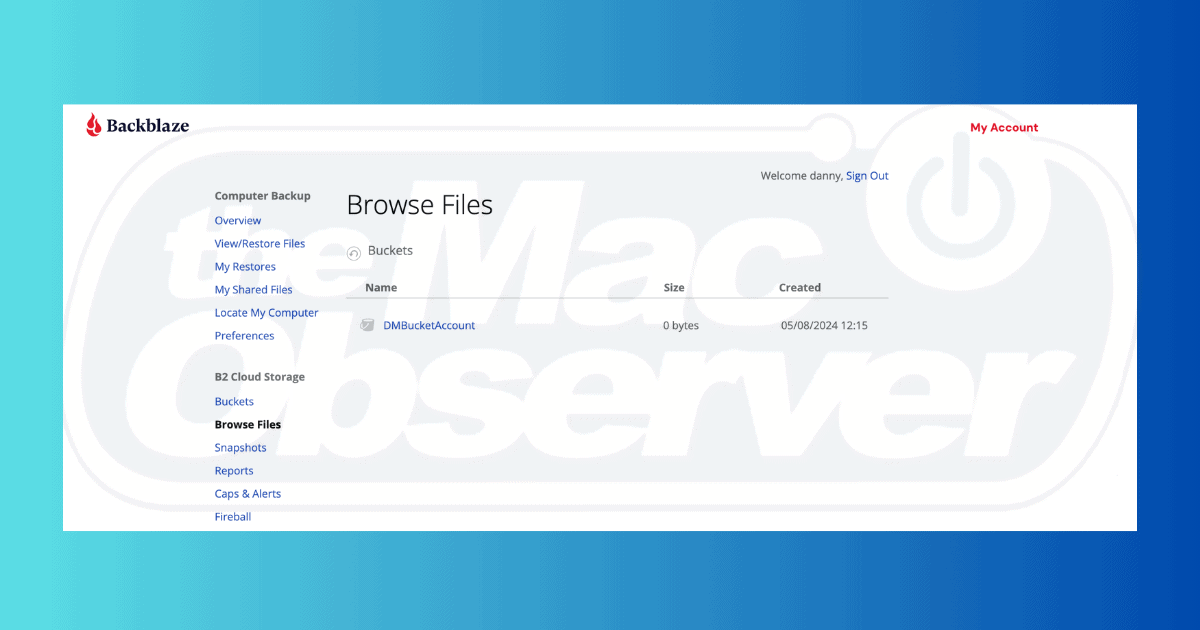Click the Buckets refresh icon
1200x630 pixels.
(x=353, y=254)
